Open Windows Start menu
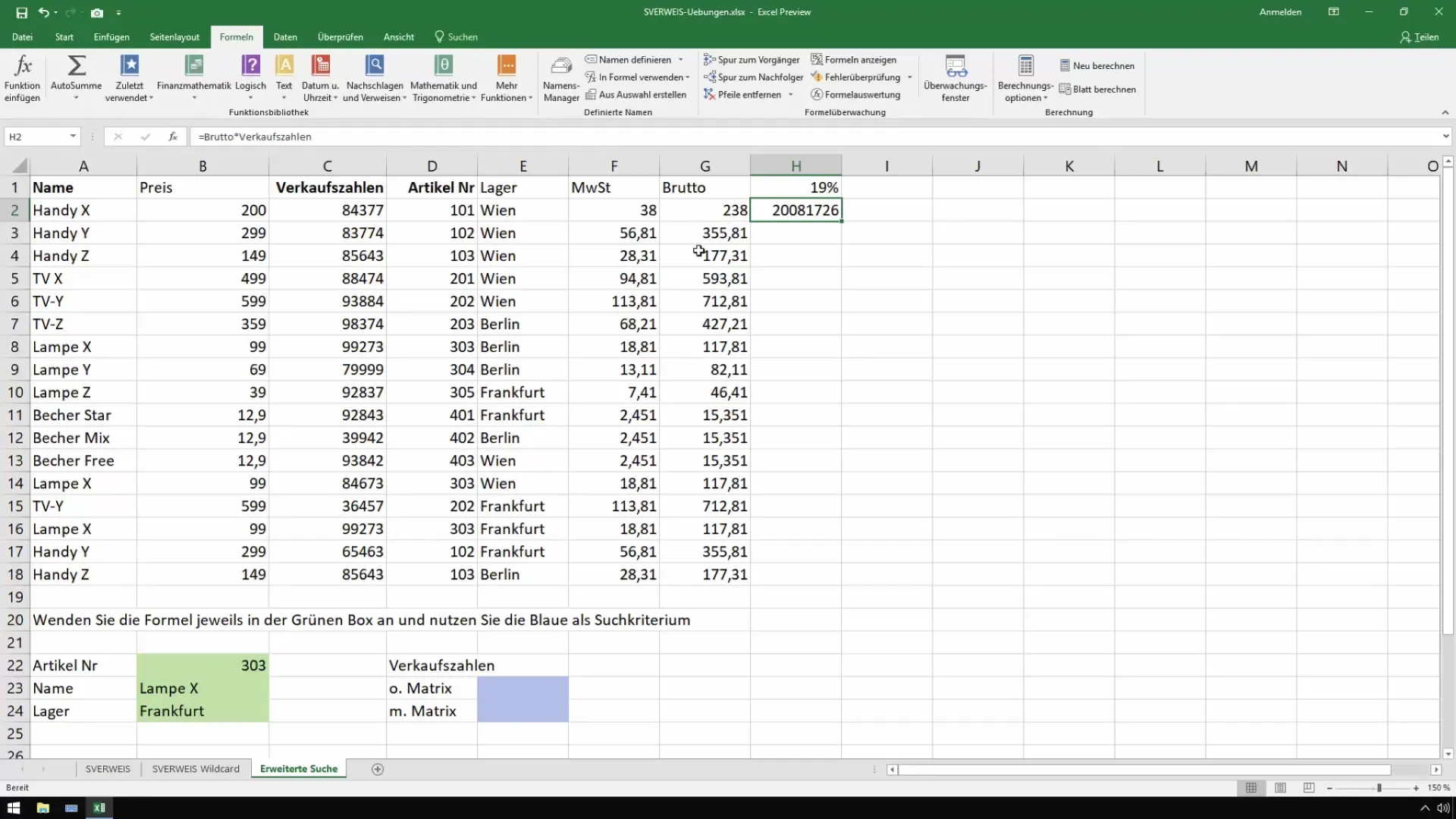 tap(14, 808)
